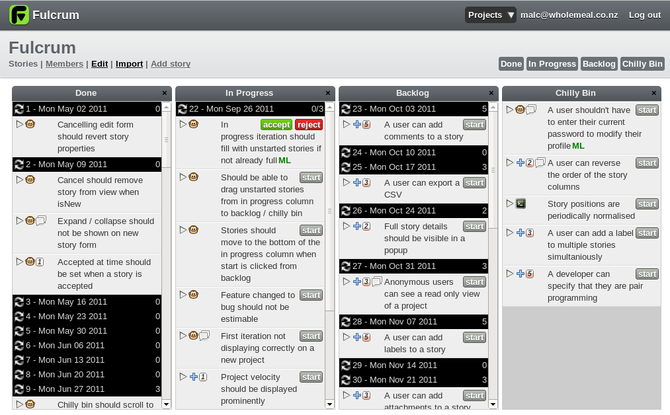Click the estimate 5 badge on 'A user can add labels'
The width and height of the screenshot is (670, 415).
click(x=366, y=337)
